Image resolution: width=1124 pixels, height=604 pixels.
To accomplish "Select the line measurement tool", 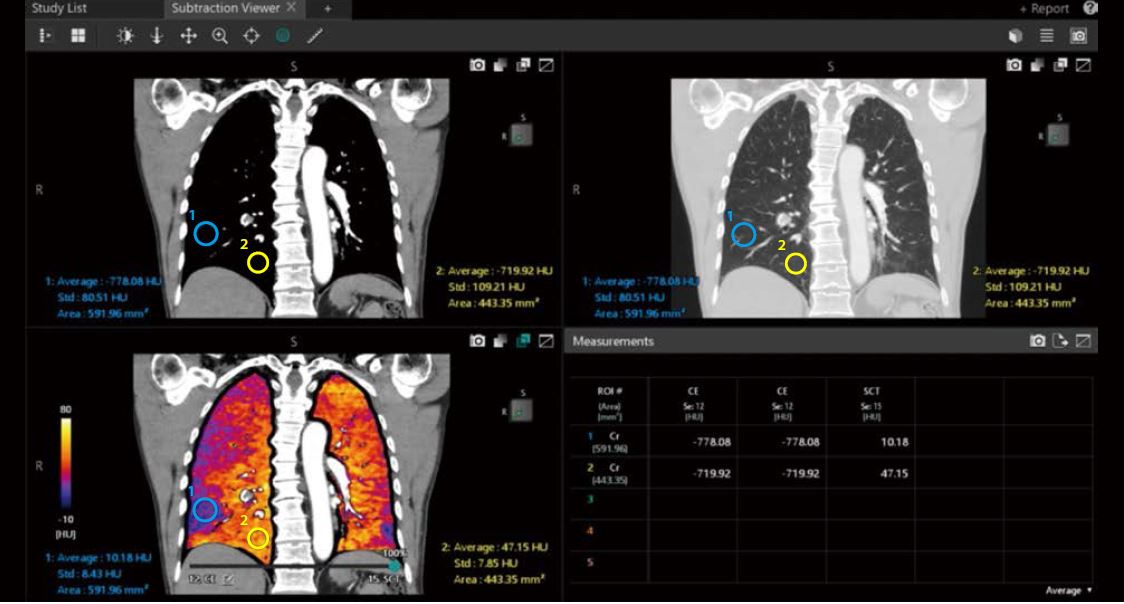I will tap(314, 36).
